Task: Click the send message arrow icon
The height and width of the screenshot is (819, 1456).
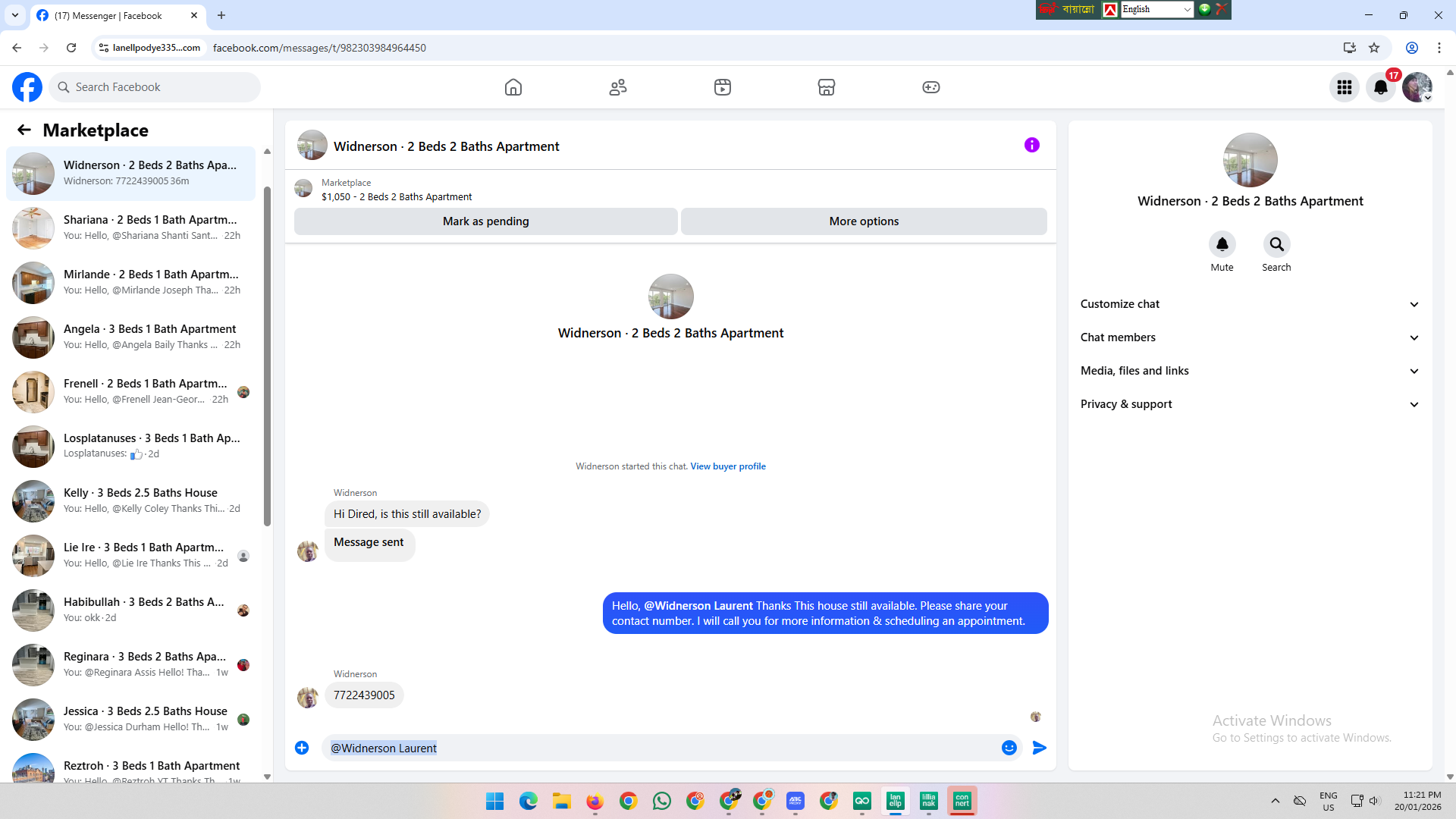Action: coord(1040,748)
